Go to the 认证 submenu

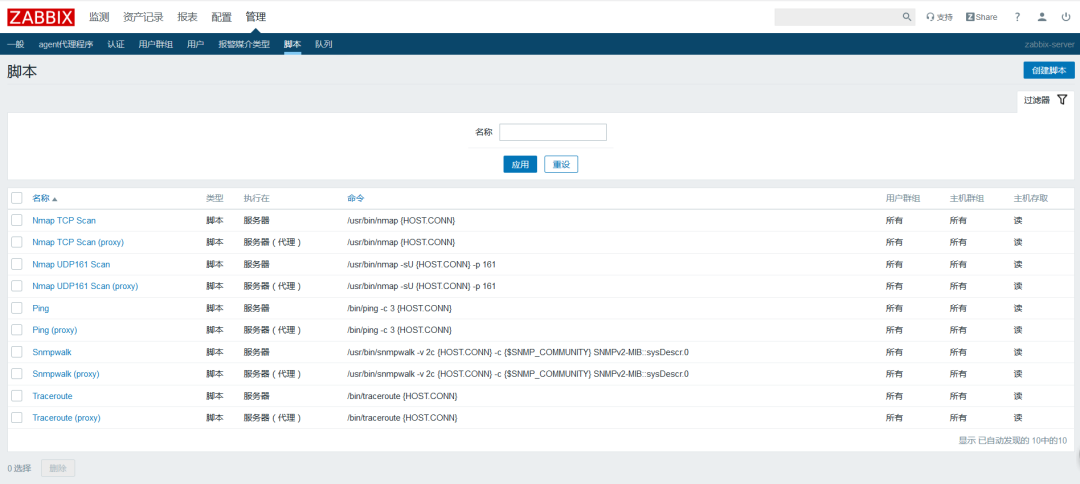click(x=116, y=44)
